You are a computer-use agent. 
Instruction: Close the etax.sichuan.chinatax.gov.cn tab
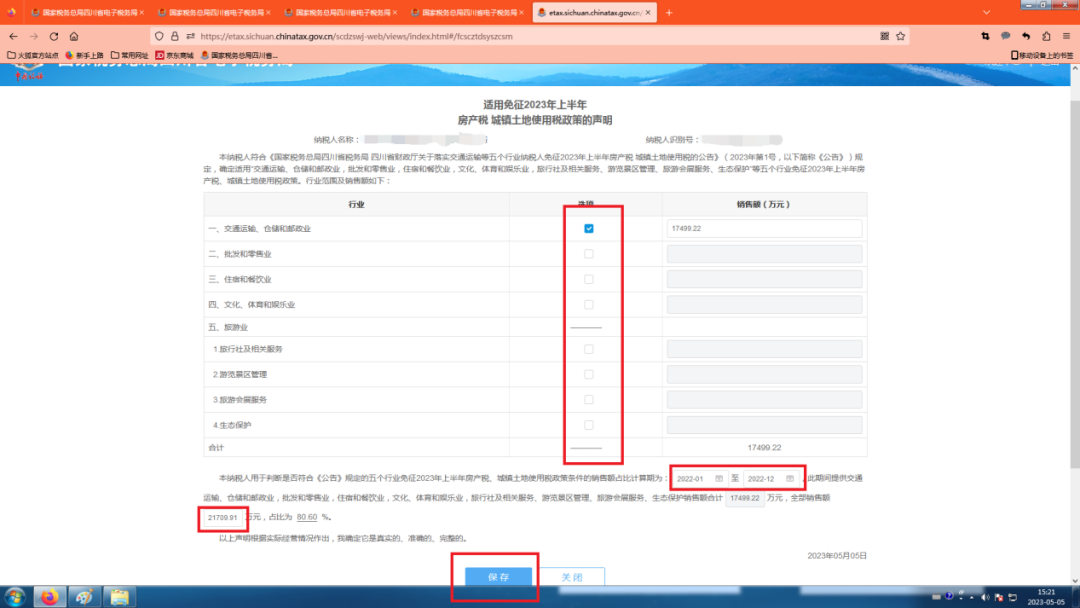pos(648,12)
